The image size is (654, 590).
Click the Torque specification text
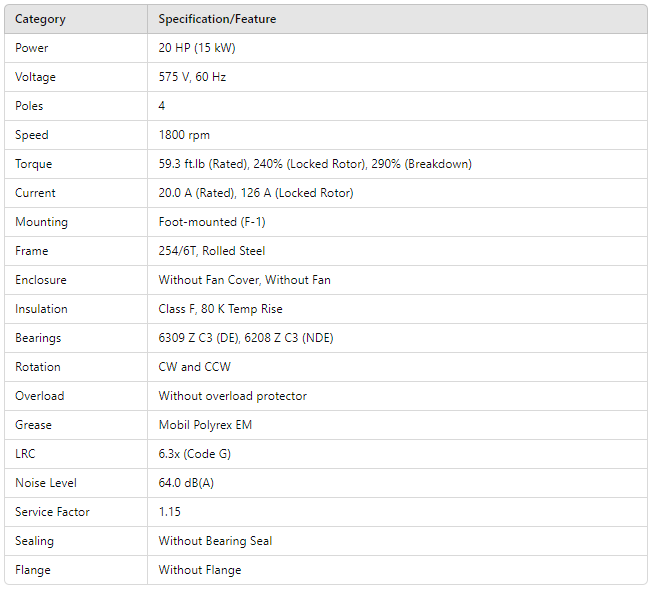315,164
